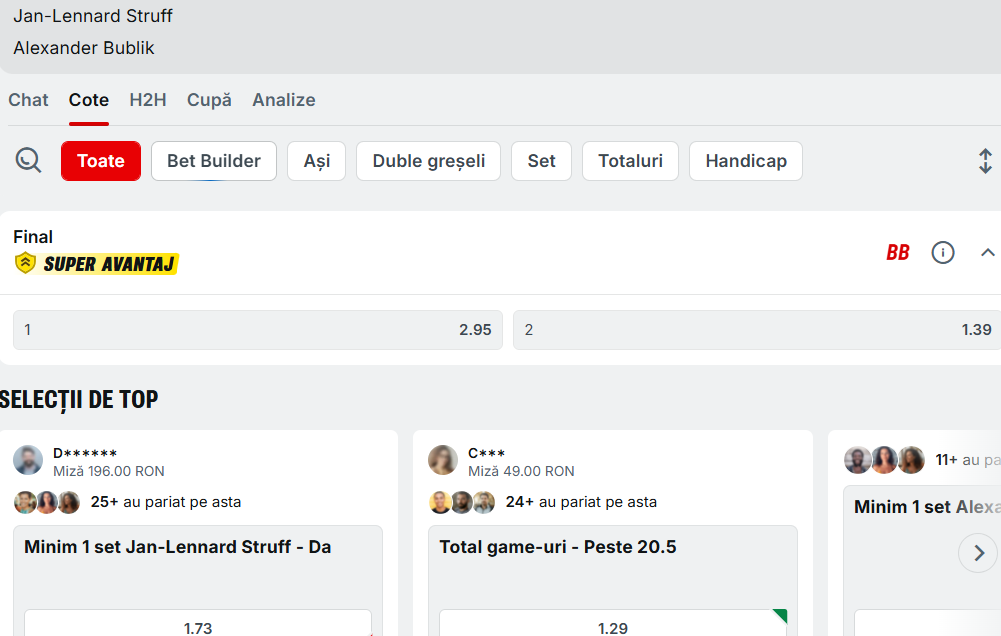Click player name Jan-Lennard Struff
This screenshot has width=1001, height=636.
tap(93, 16)
